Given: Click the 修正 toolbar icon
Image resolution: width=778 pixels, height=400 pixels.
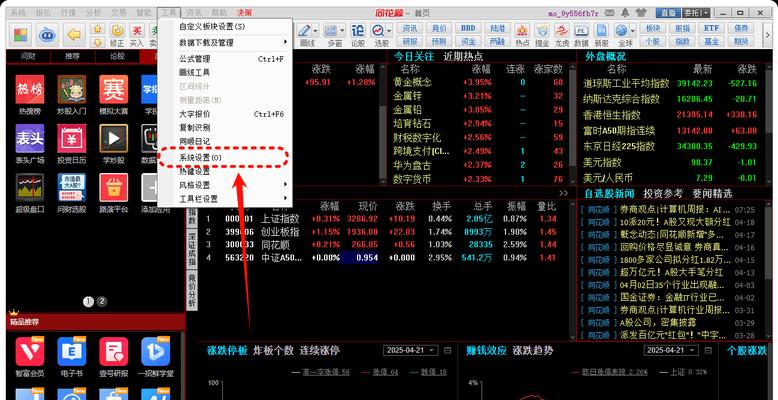Looking at the screenshot, I should 117,35.
